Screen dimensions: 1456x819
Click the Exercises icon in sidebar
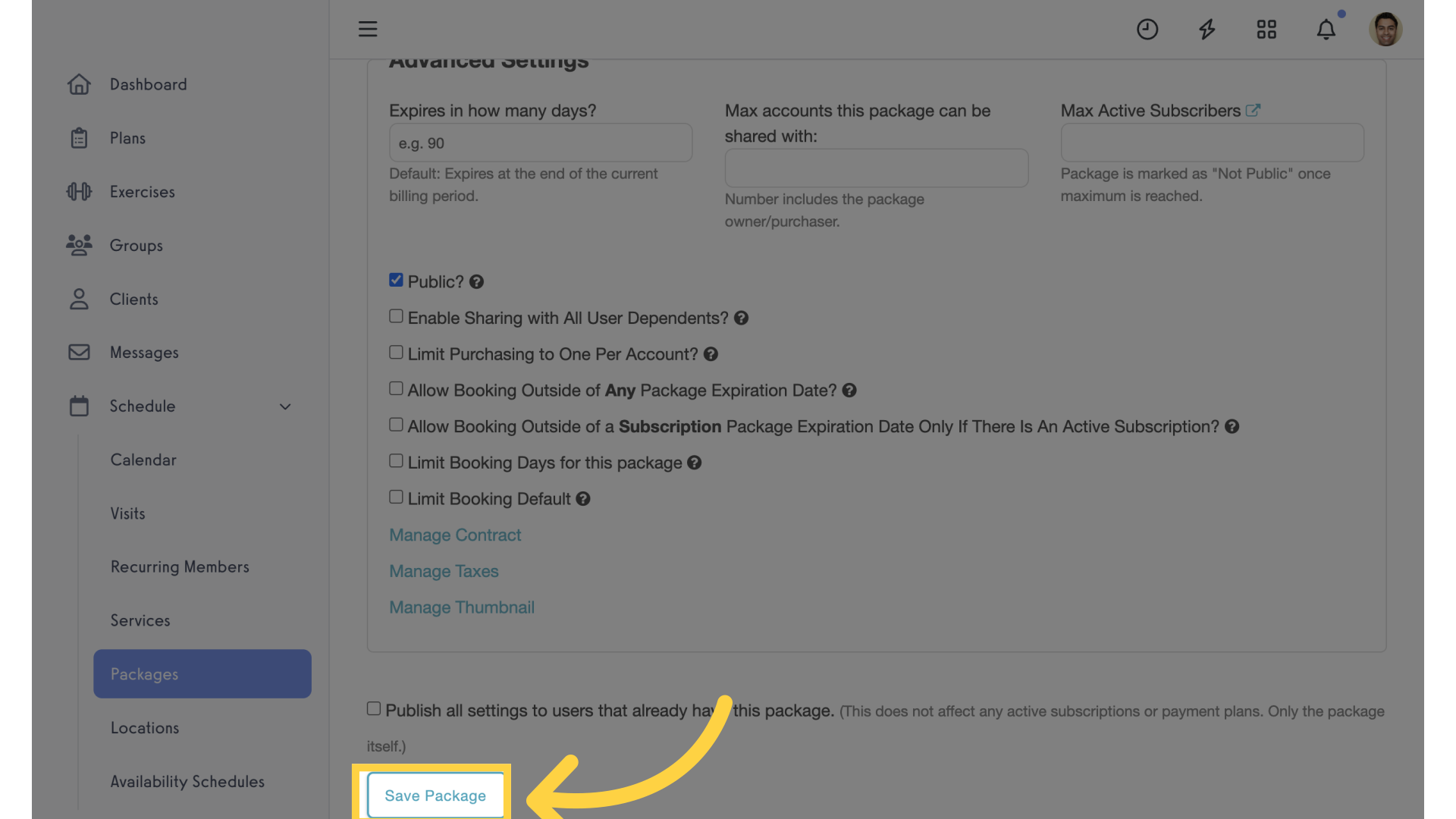[x=78, y=192]
